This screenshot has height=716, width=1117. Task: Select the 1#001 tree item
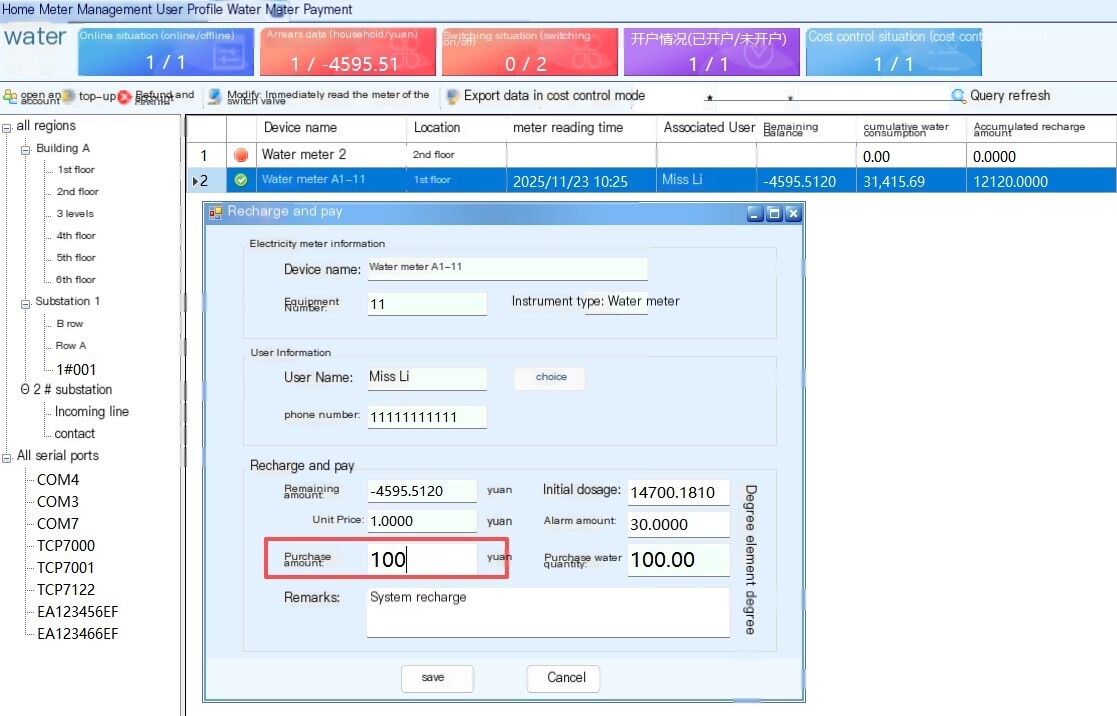click(x=76, y=369)
